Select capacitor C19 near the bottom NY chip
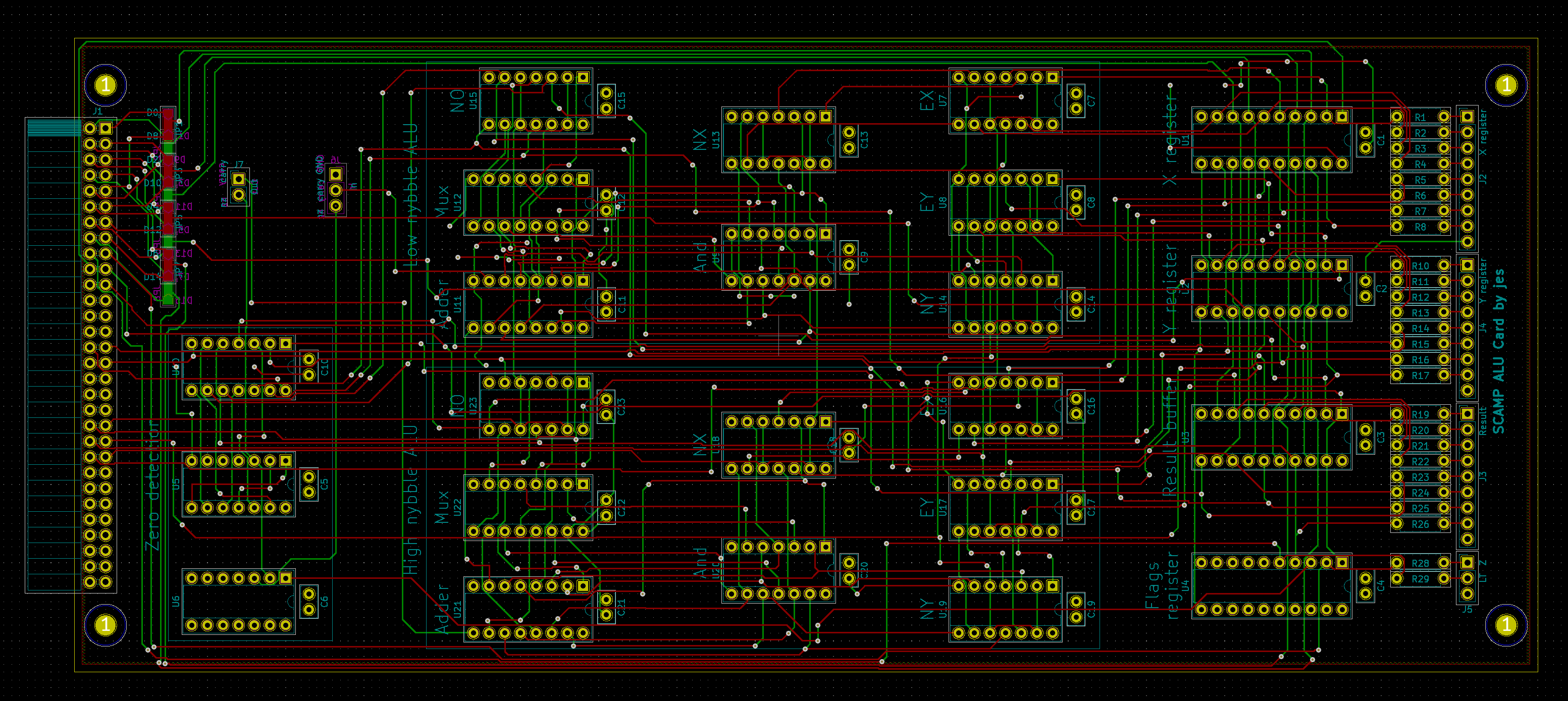The image size is (1568, 701). [1076, 610]
